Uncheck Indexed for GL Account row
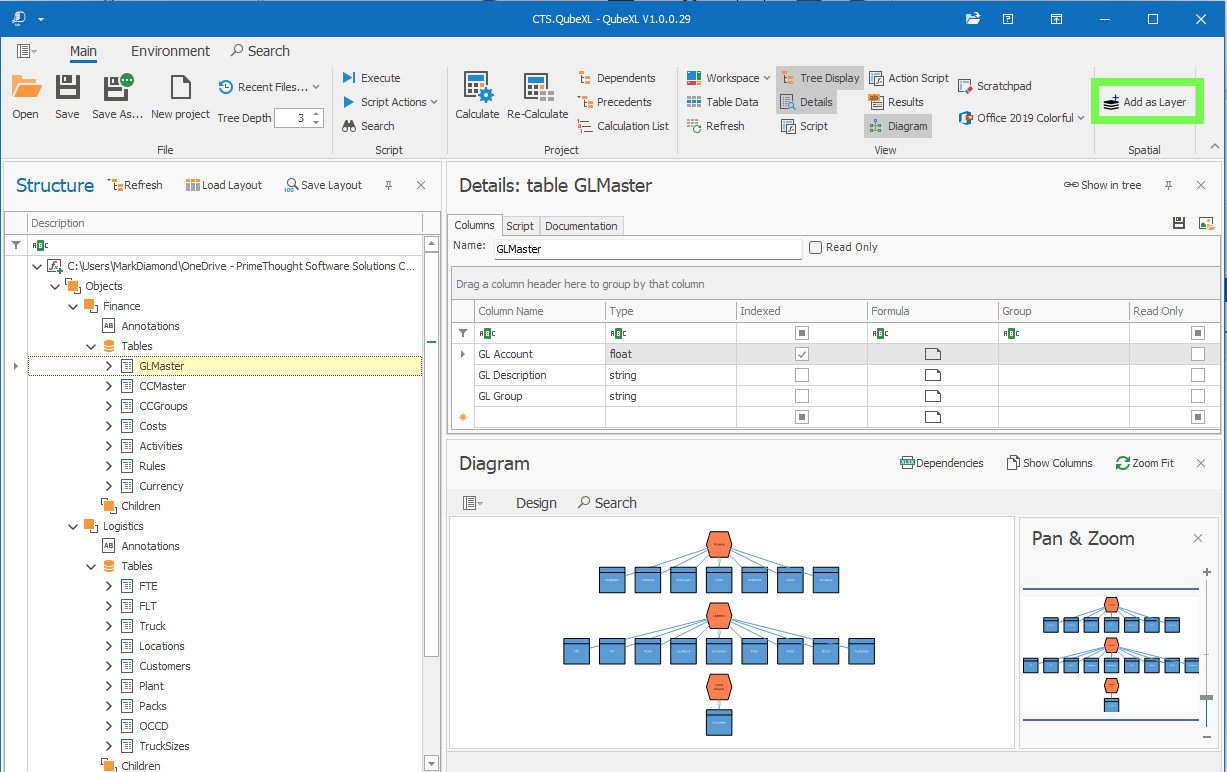Image resolution: width=1227 pixels, height=772 pixels. pyautogui.click(x=801, y=354)
